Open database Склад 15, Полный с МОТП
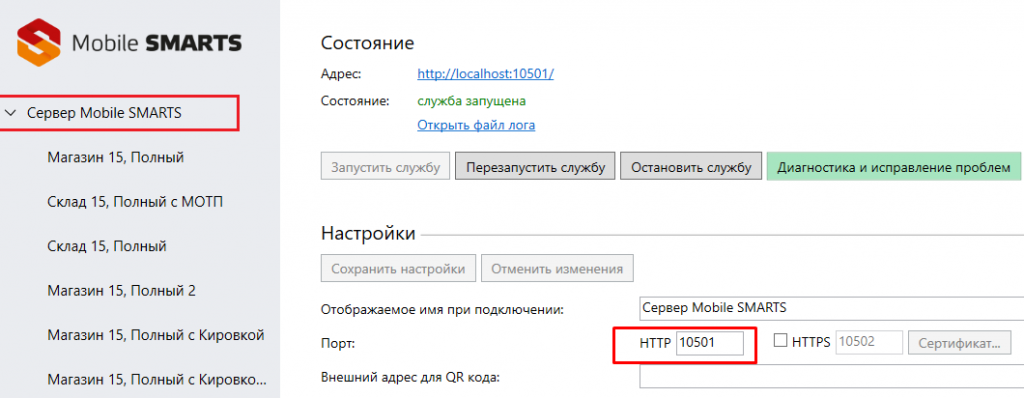1024x398 pixels. pos(135,202)
